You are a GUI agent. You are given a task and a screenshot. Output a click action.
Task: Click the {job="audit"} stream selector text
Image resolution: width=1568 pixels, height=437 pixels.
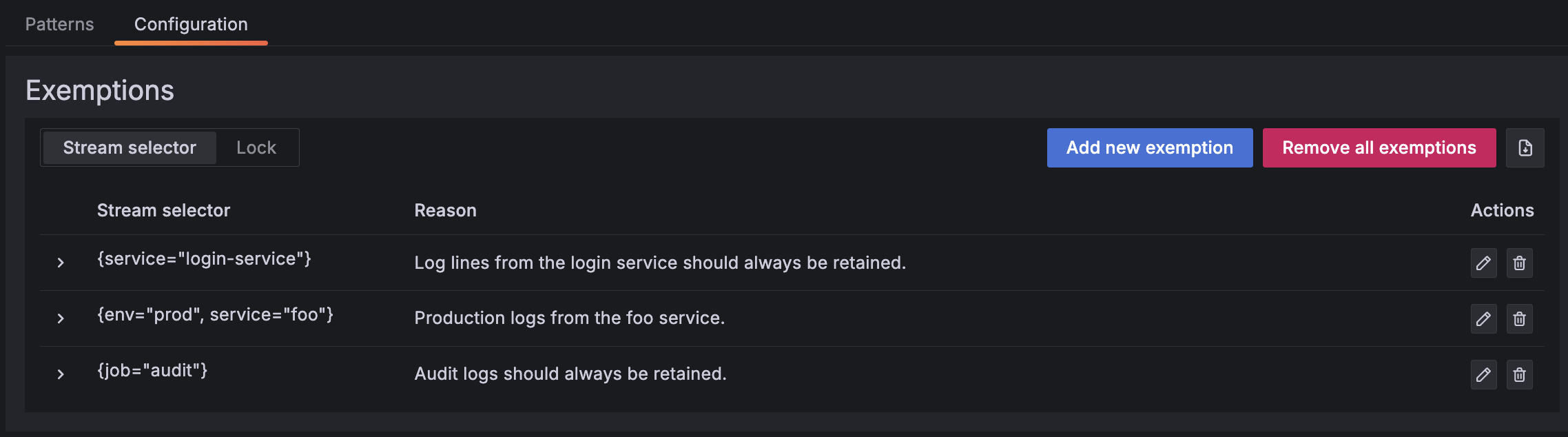click(152, 370)
